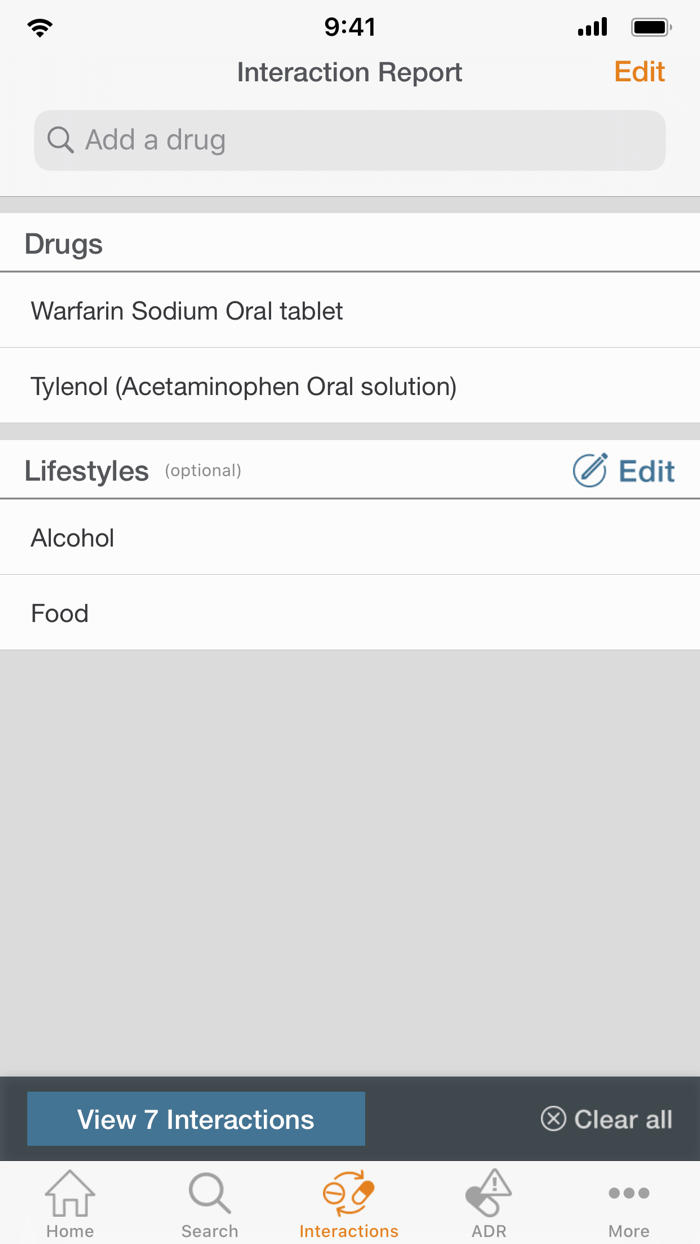Select the Search magnifier in bottom navigation
The image size is (700, 1244).
click(209, 1193)
